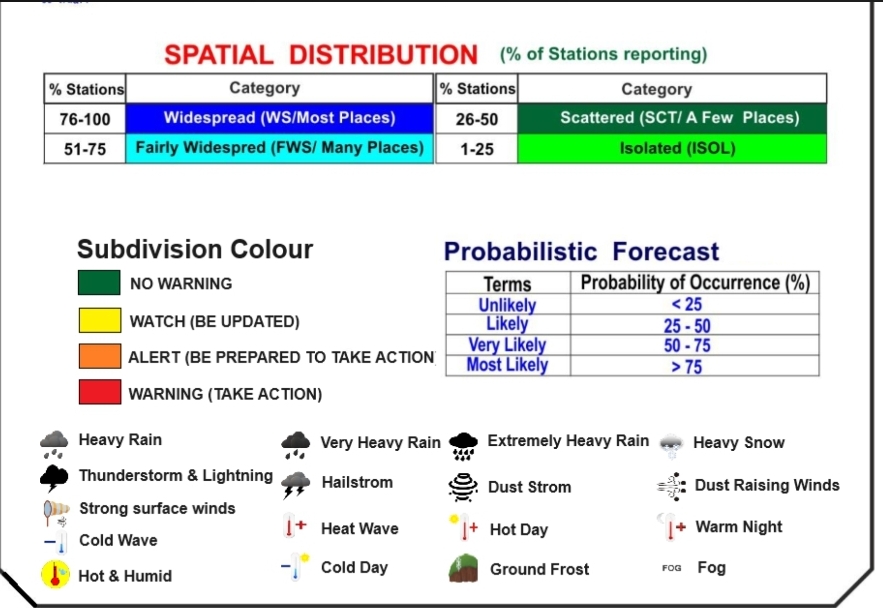This screenshot has width=883, height=608.
Task: Select the Dust Raising Winds icon
Action: 671,486
